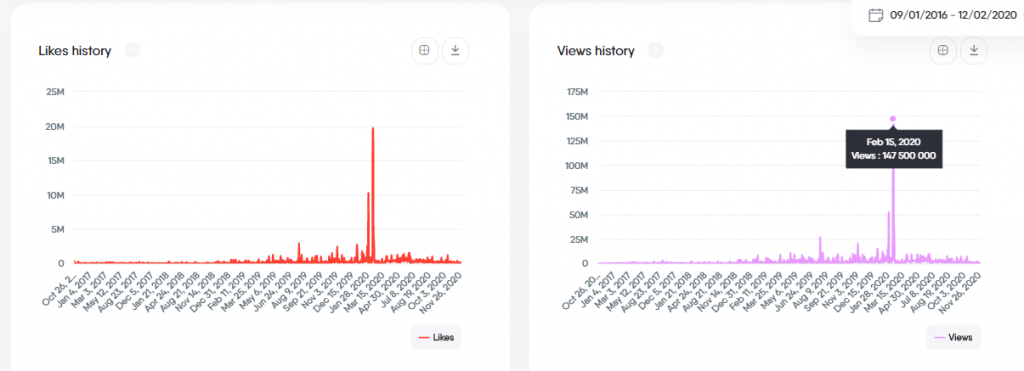
Task: Click the 50M views secondary spike
Action: pos(888,212)
